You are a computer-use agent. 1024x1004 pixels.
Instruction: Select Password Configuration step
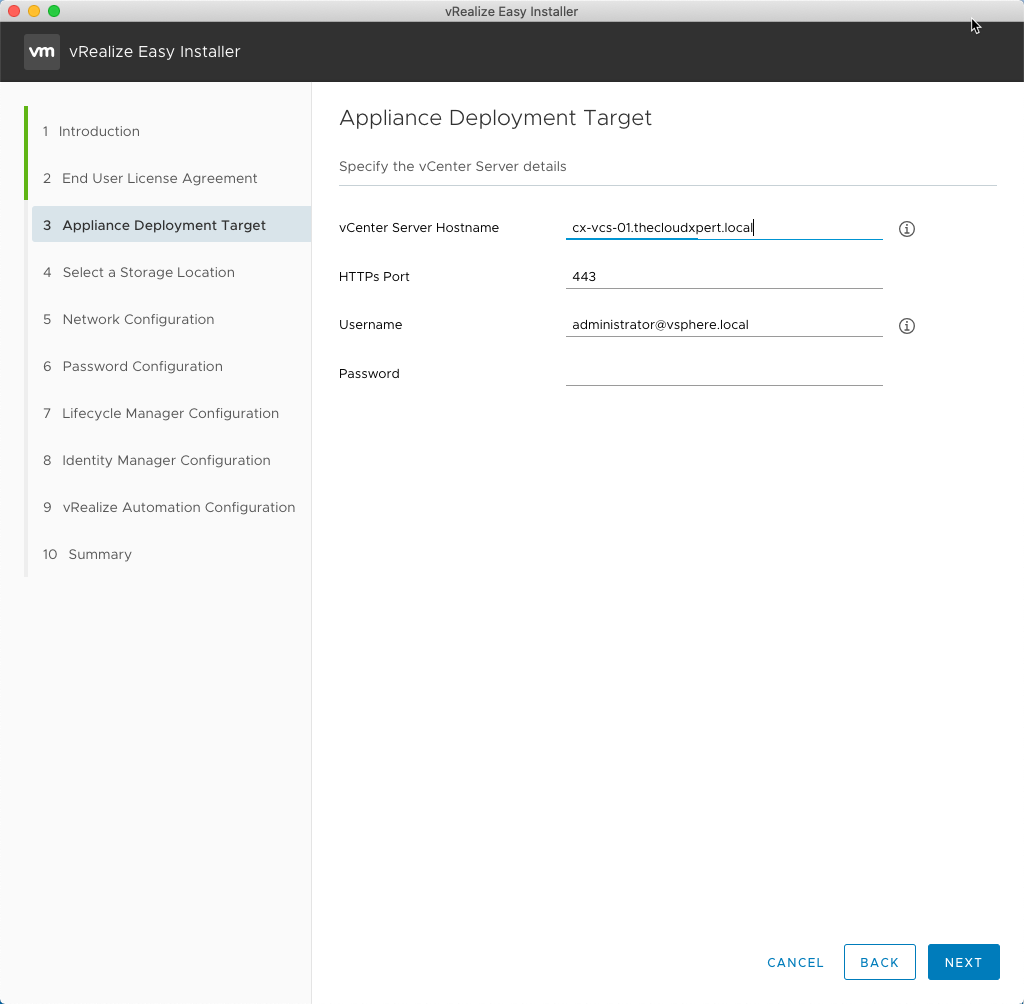point(142,366)
